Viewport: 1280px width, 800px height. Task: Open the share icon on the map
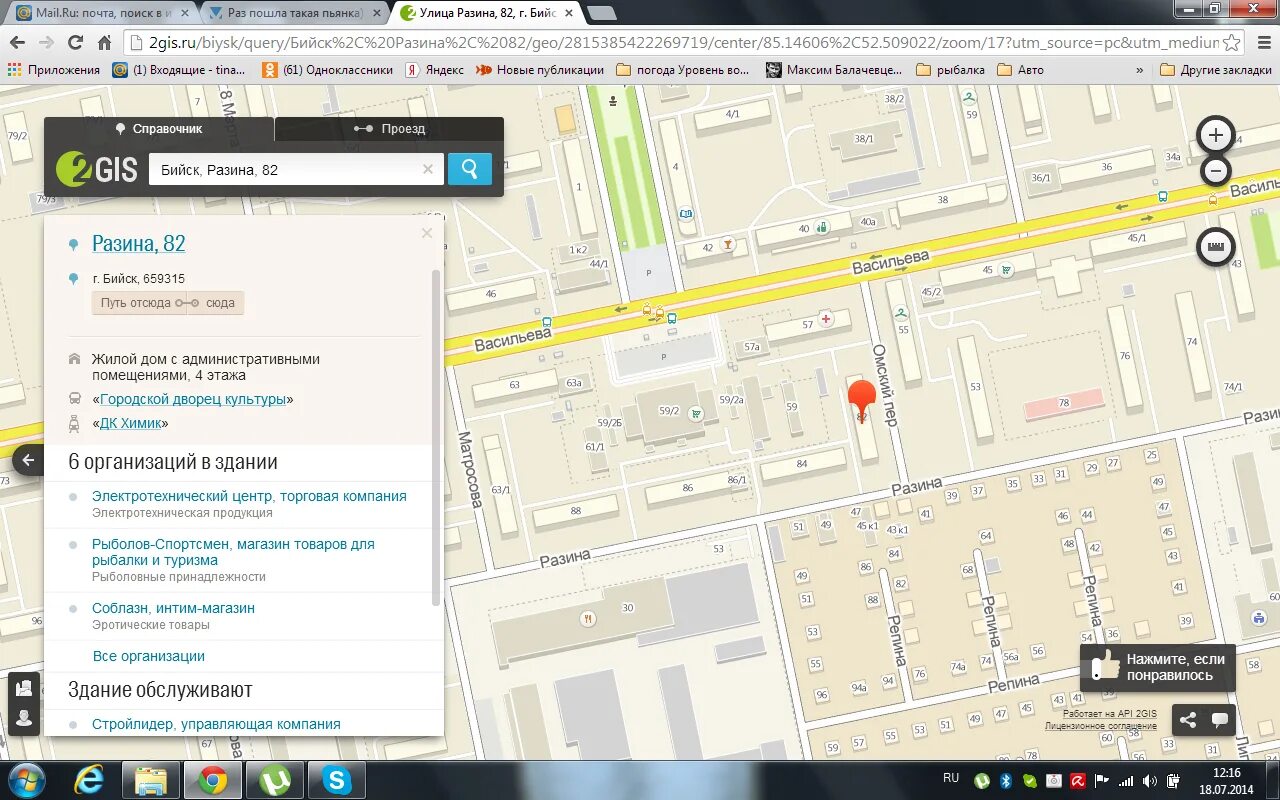click(x=1188, y=719)
